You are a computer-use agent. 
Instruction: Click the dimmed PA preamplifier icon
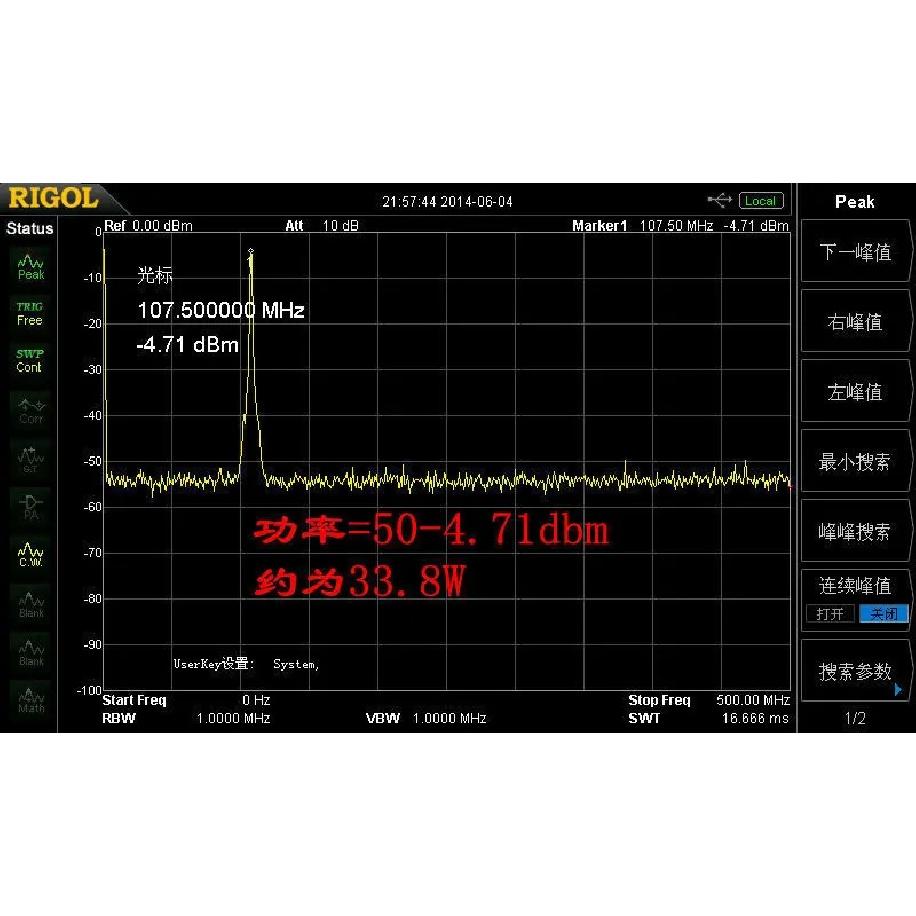pyautogui.click(x=31, y=507)
